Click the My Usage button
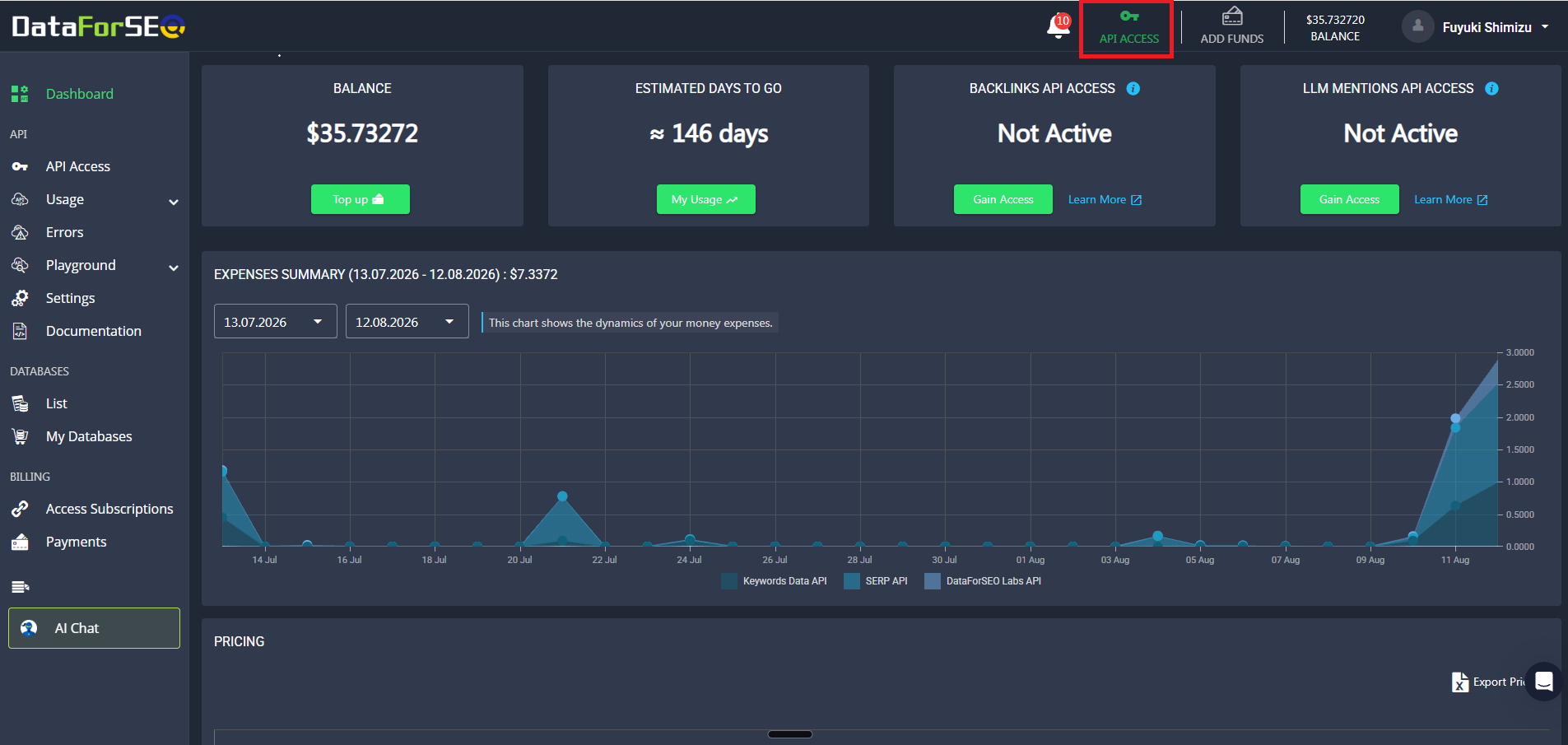1568x745 pixels. (x=706, y=199)
